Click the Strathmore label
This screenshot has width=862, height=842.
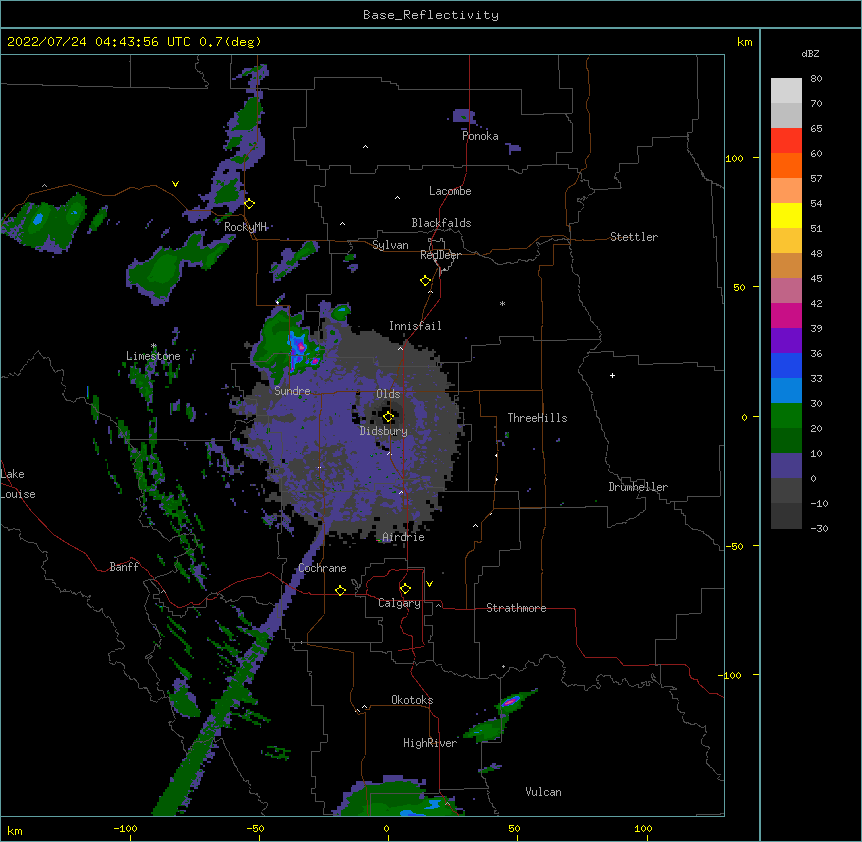pyautogui.click(x=516, y=608)
